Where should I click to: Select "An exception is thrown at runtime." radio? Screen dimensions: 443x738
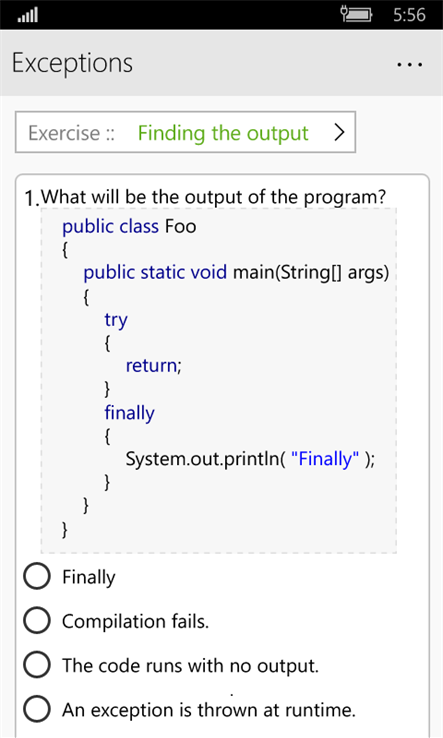coord(37,709)
